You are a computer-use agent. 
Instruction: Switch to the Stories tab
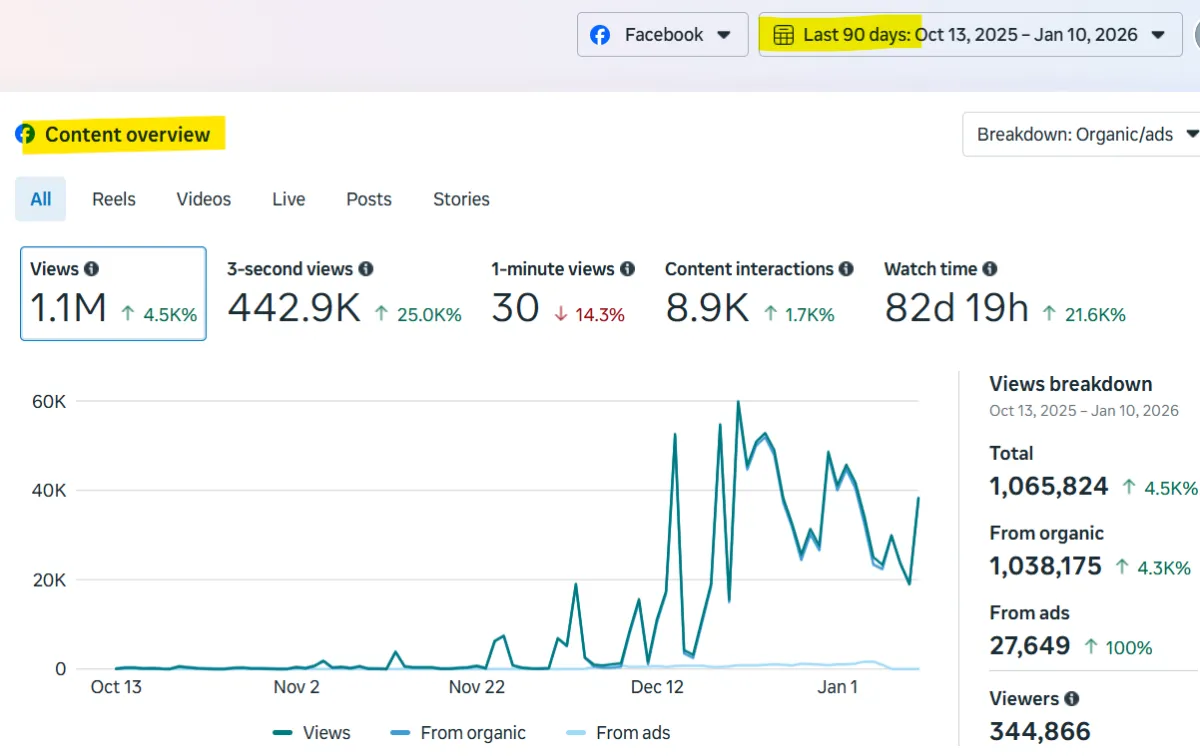tap(461, 199)
